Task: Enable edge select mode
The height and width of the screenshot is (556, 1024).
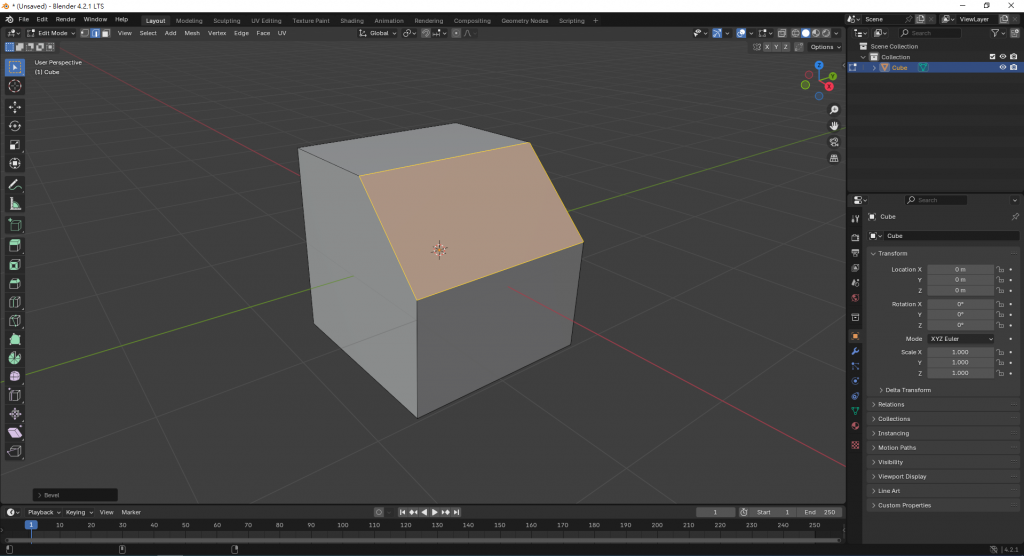Action: [x=95, y=33]
